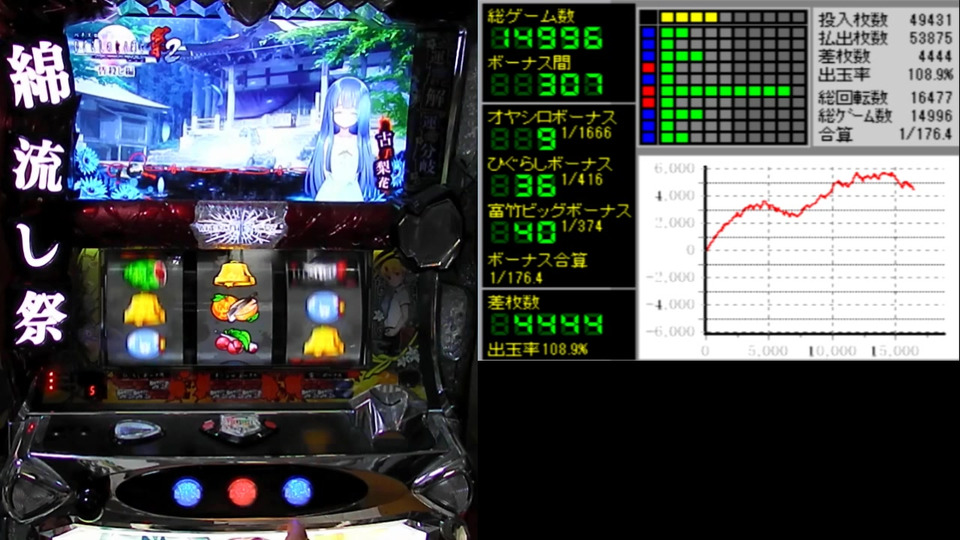Click the cherry symbol on center reel

(x=236, y=342)
